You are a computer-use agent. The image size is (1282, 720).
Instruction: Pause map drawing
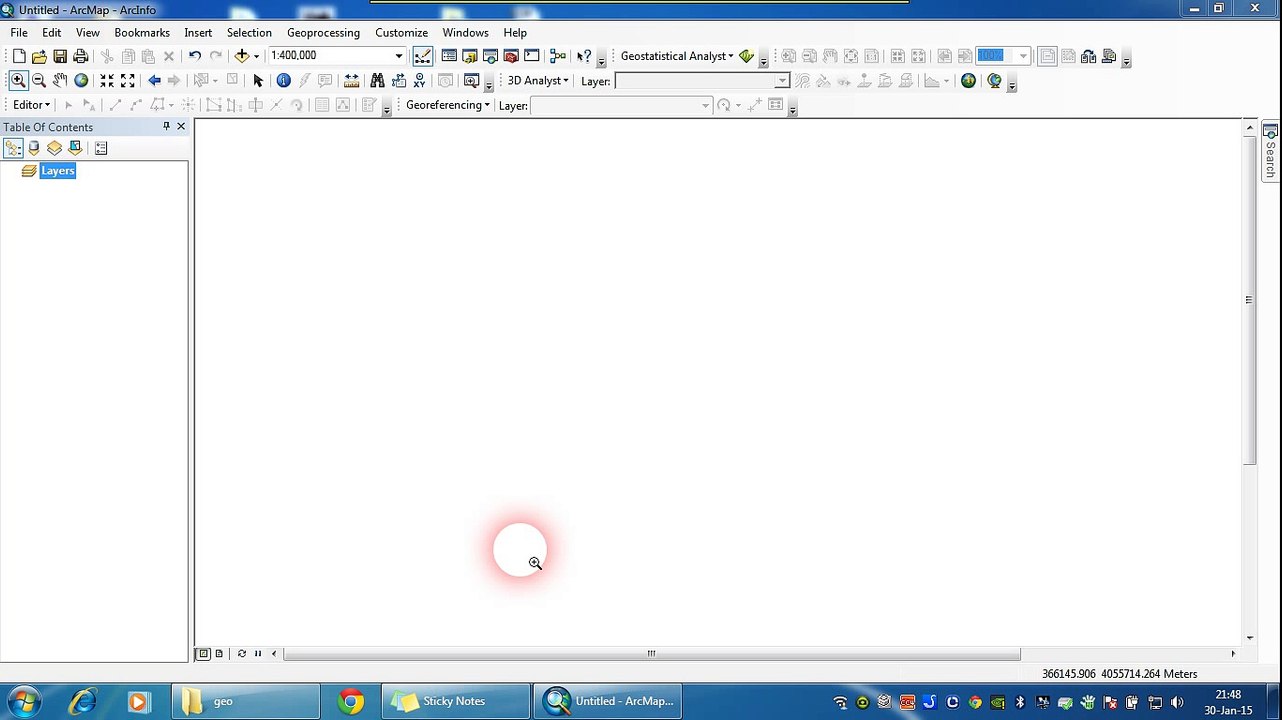point(258,654)
